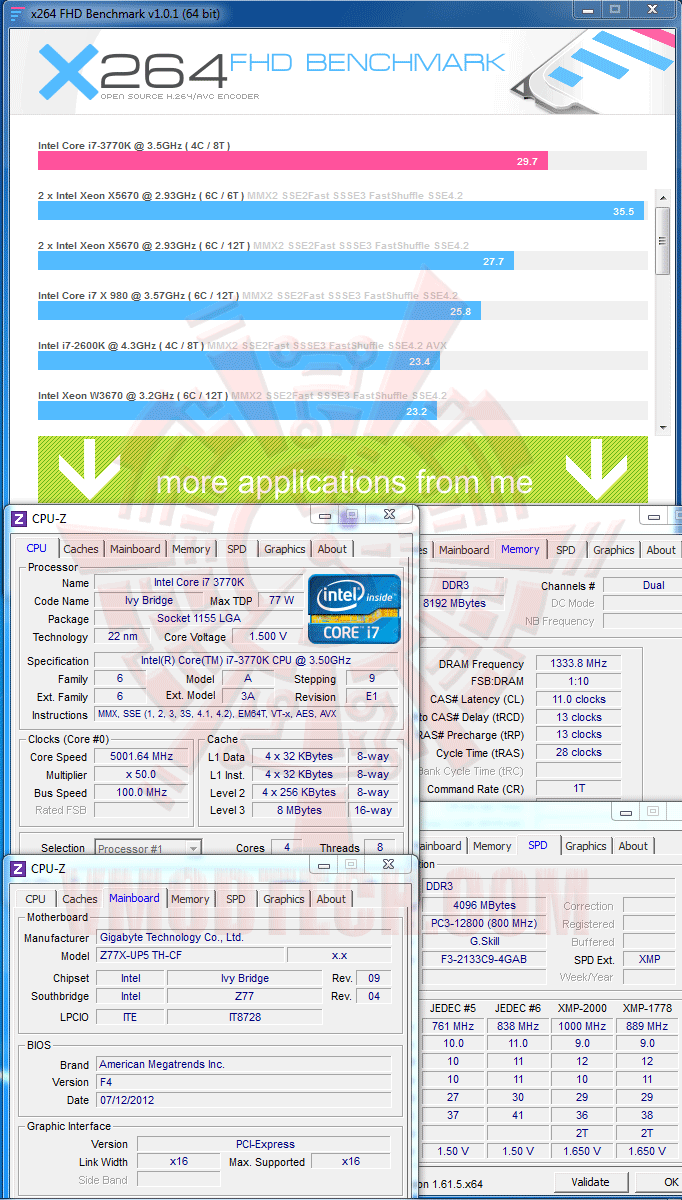682x1200 pixels.
Task: Click the OK button in CPU-Z SPD window
Action: pyautogui.click(x=665, y=1182)
